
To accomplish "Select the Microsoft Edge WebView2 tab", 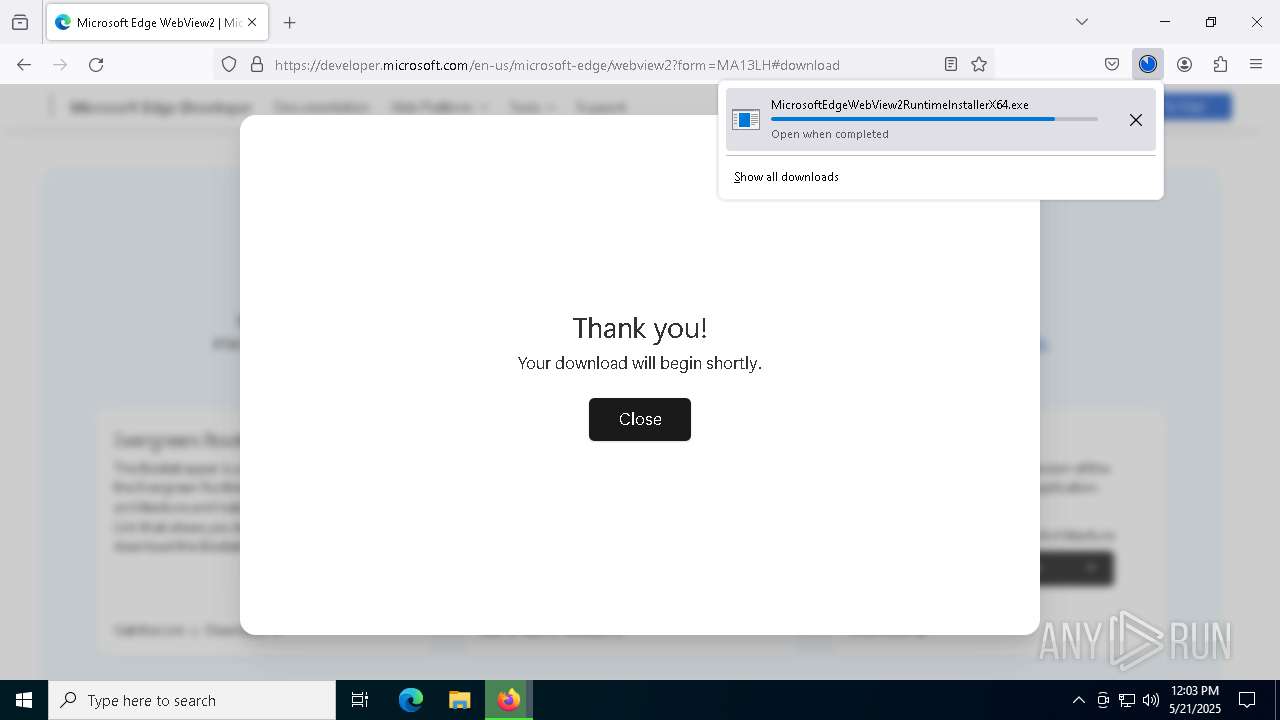I will 157,22.
